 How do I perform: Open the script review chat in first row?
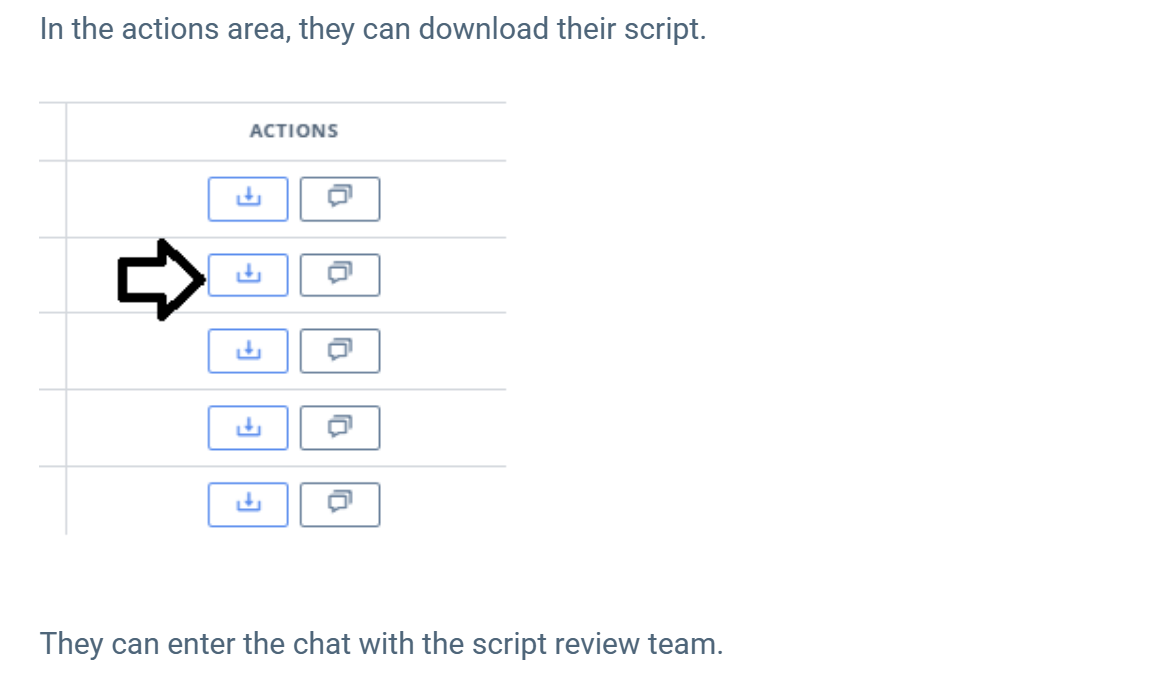tap(340, 199)
